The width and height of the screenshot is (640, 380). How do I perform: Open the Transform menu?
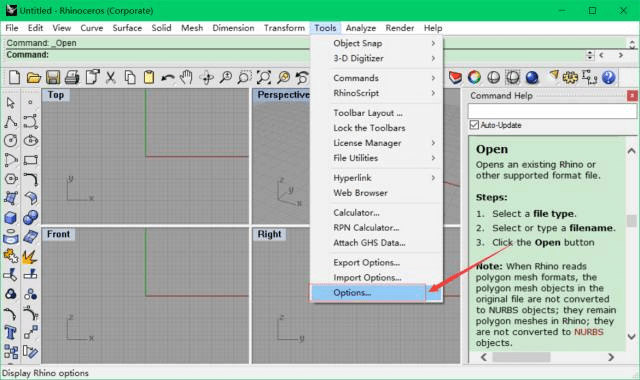[284, 28]
